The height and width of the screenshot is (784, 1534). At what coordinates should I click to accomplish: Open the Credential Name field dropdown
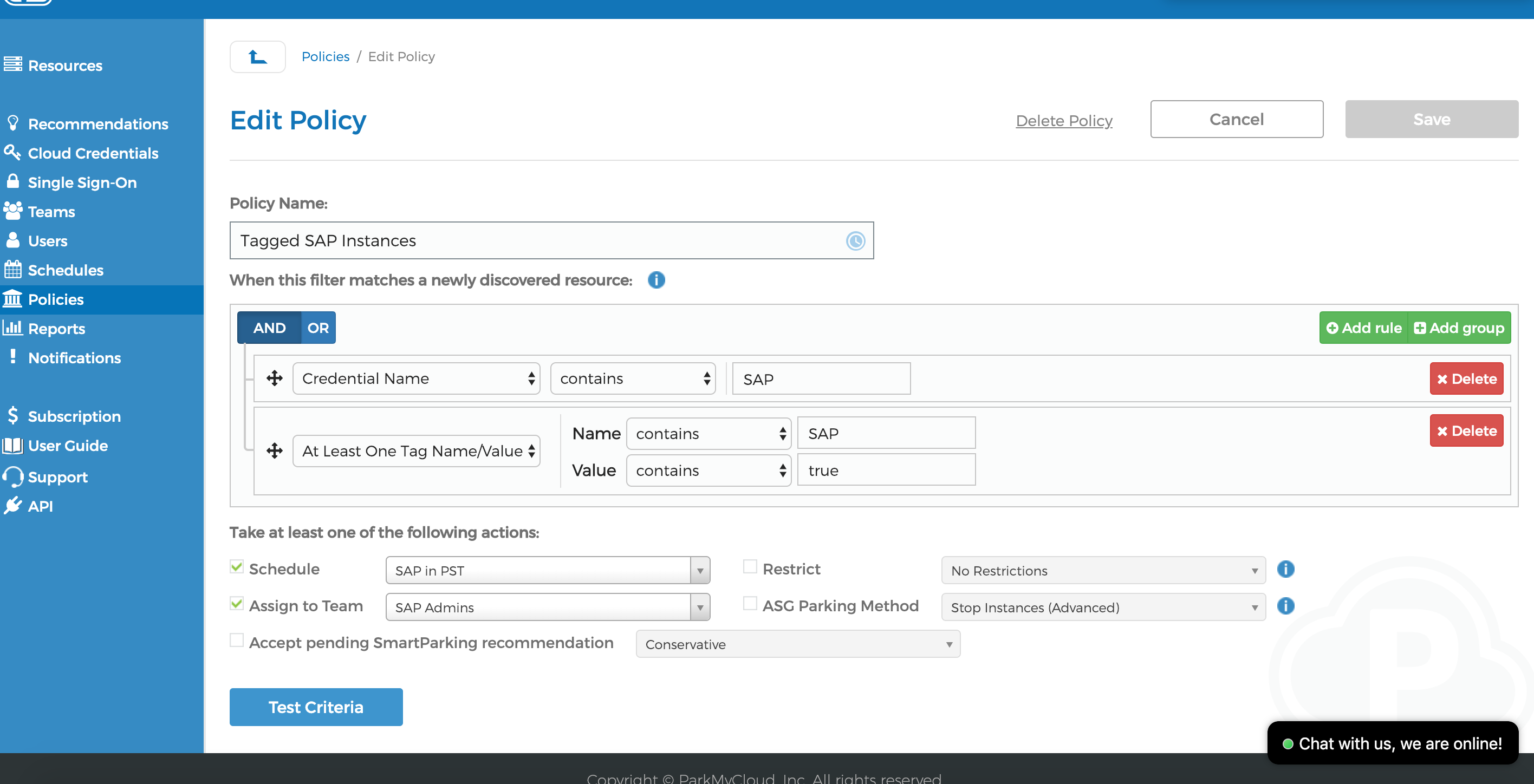(x=416, y=379)
